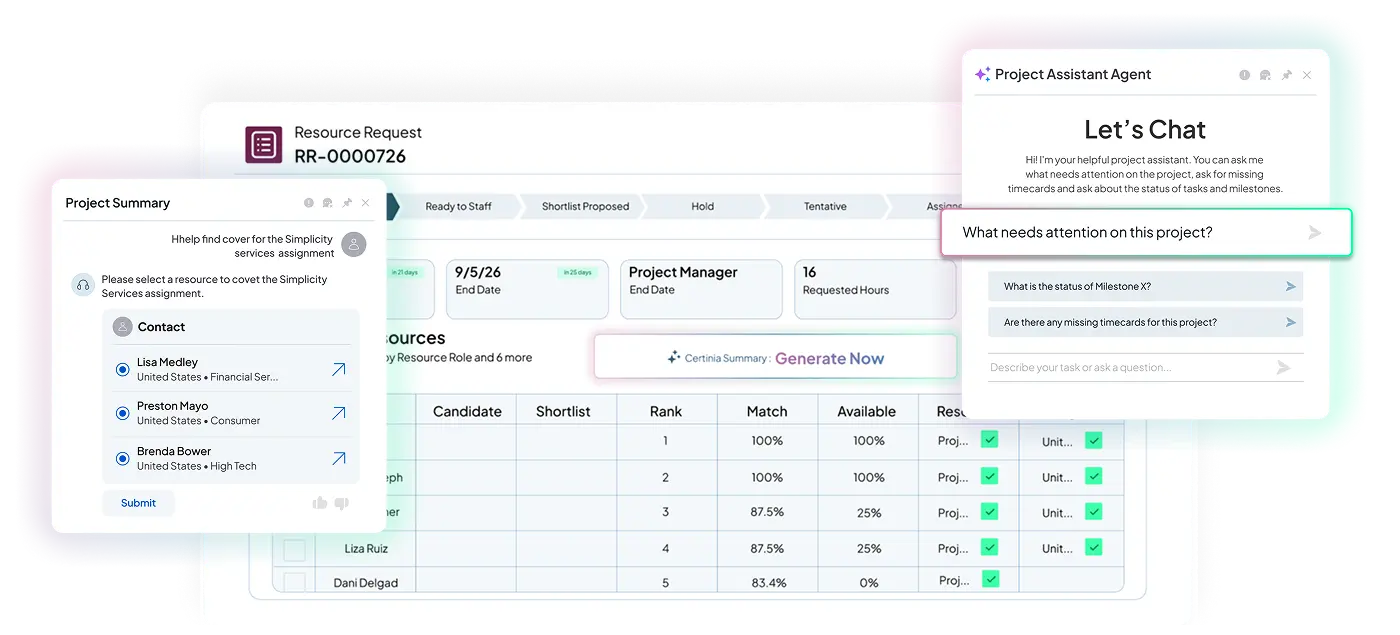Screen dimensions: 1400x635
Task: Send the Milestone X status suggestion arrow
Action: pos(1291,287)
